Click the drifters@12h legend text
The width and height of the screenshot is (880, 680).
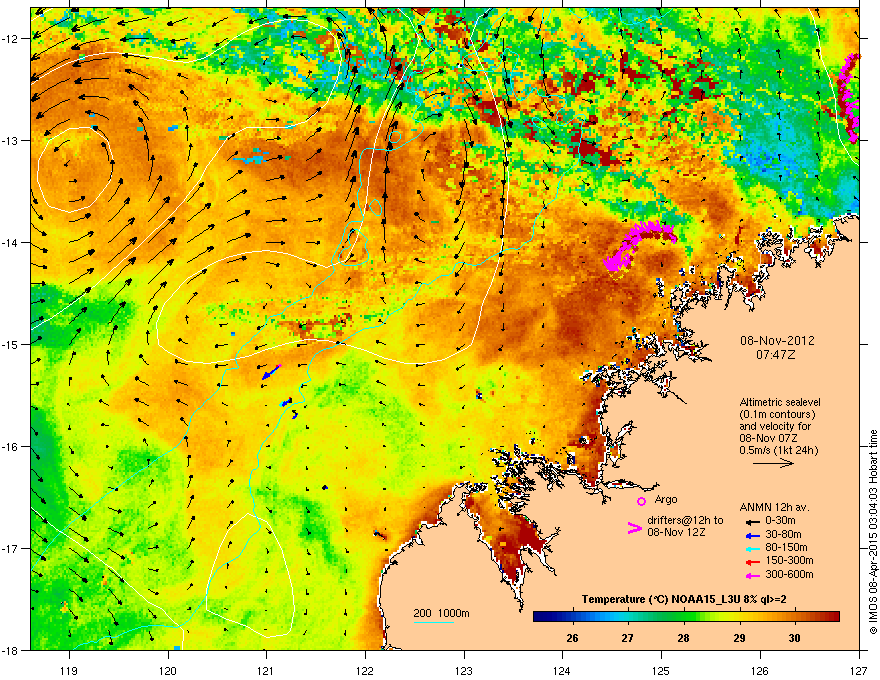(685, 526)
